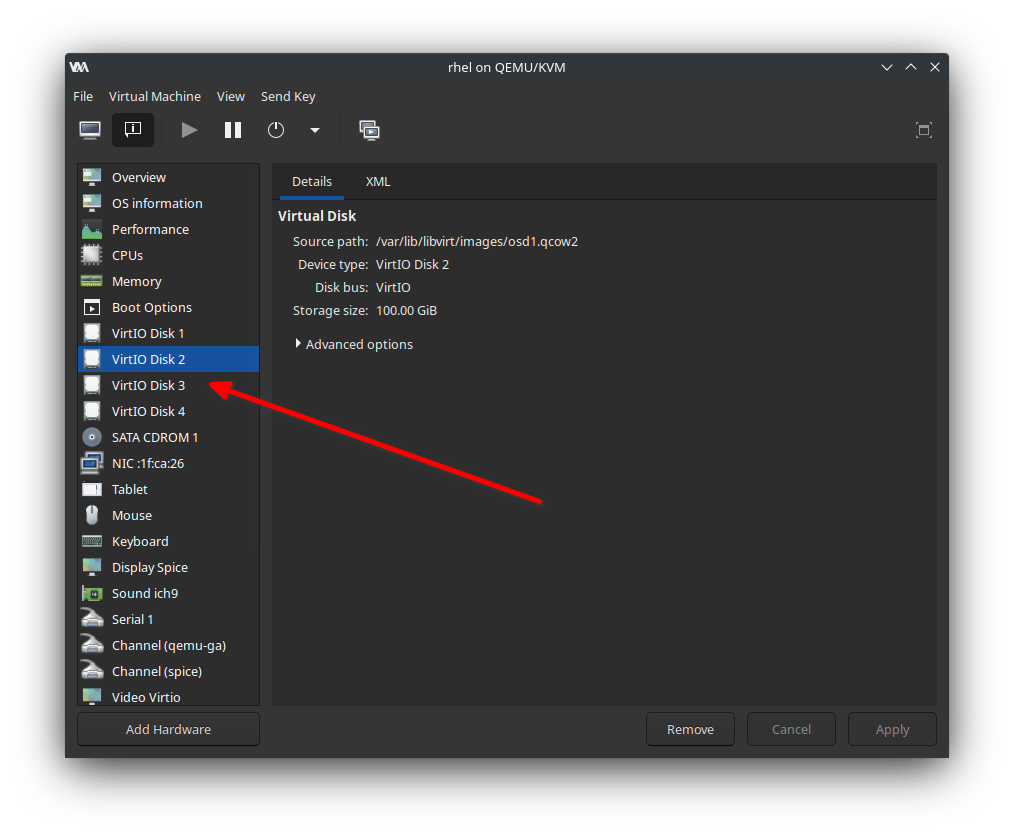Select the CPUs chip icon
Image resolution: width=1014 pixels, height=835 pixels.
point(92,255)
